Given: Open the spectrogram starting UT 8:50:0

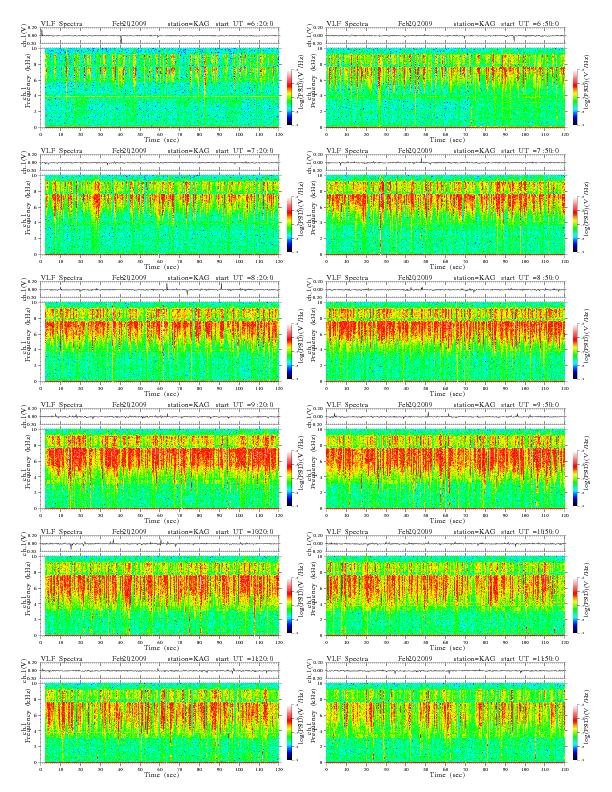Looking at the screenshot, I should 445,342.
